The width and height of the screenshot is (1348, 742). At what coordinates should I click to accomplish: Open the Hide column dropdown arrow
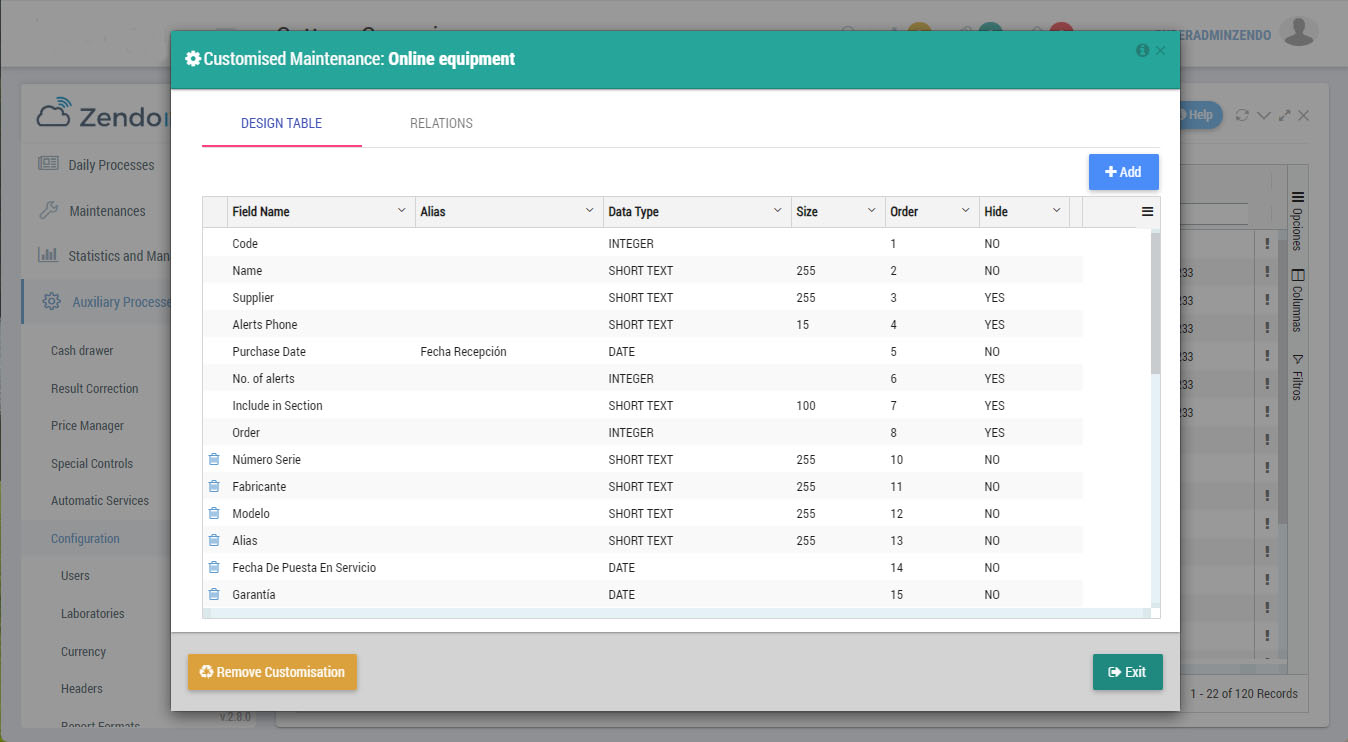pyautogui.click(x=1056, y=211)
